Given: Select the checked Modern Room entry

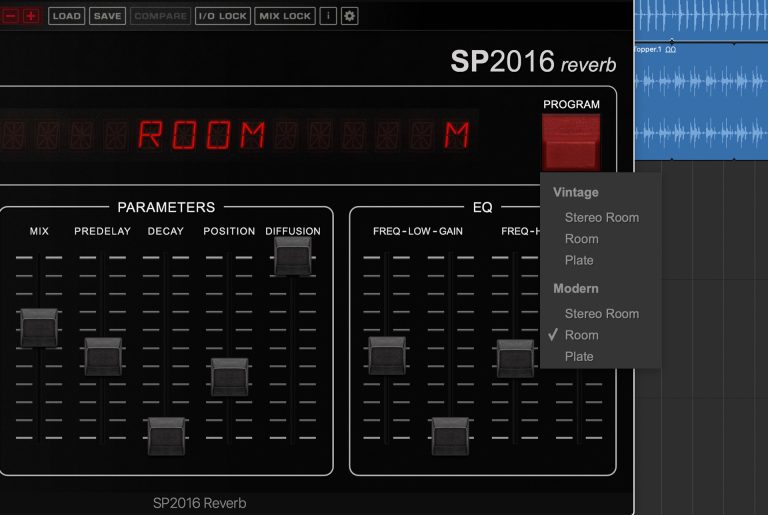Looking at the screenshot, I should click(581, 335).
